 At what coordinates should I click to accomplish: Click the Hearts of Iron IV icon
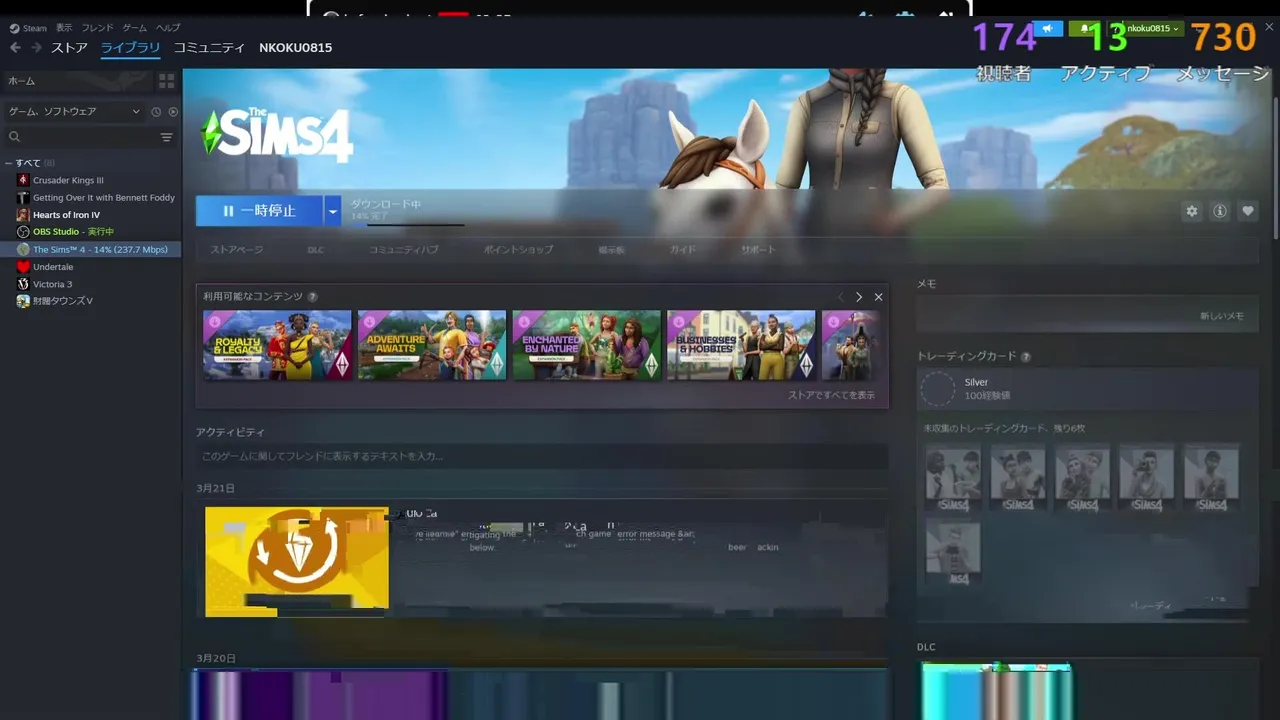(23, 215)
